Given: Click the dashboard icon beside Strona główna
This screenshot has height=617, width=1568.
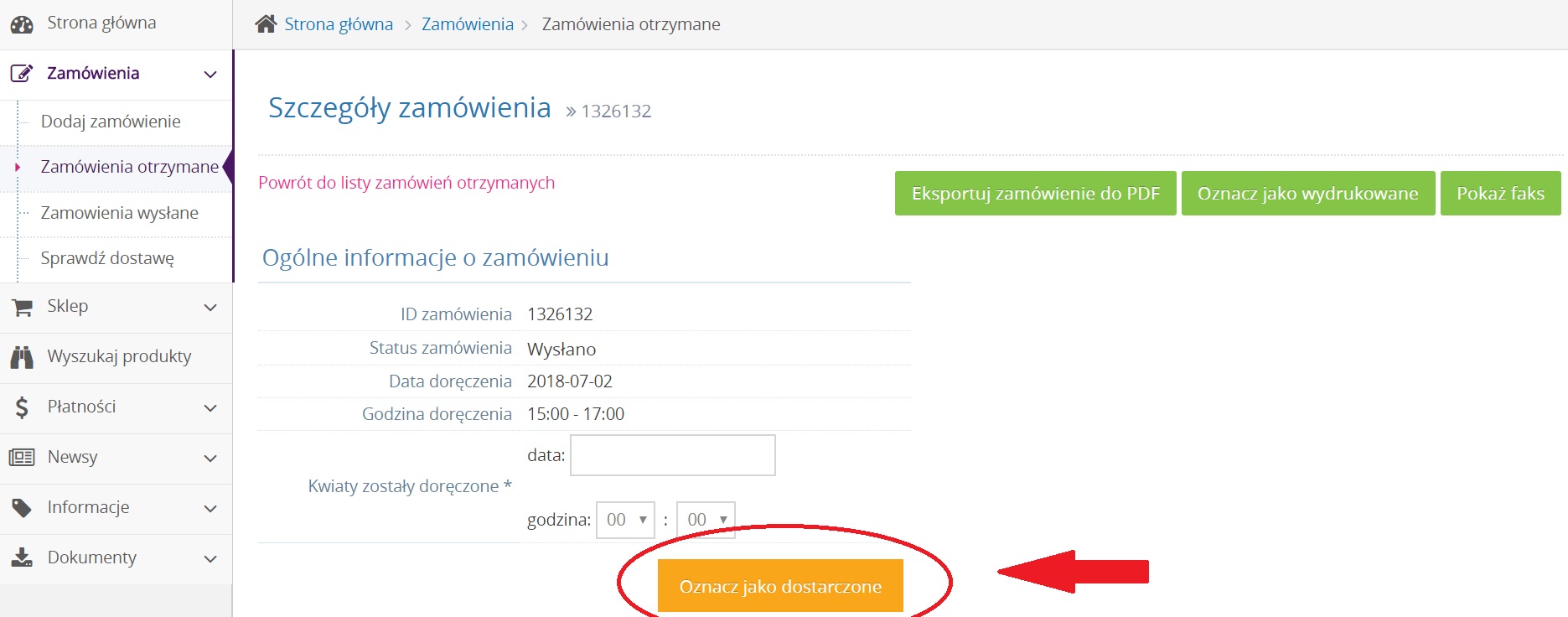Looking at the screenshot, I should (22, 24).
